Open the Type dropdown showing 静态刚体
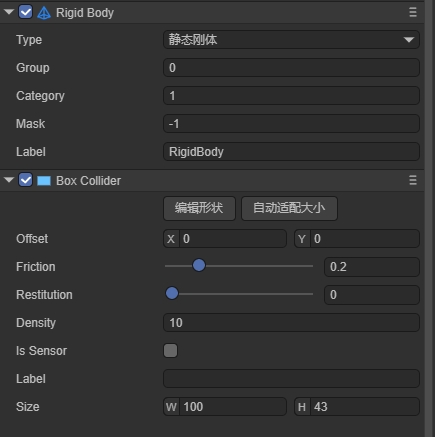435x437 pixels. tap(291, 40)
